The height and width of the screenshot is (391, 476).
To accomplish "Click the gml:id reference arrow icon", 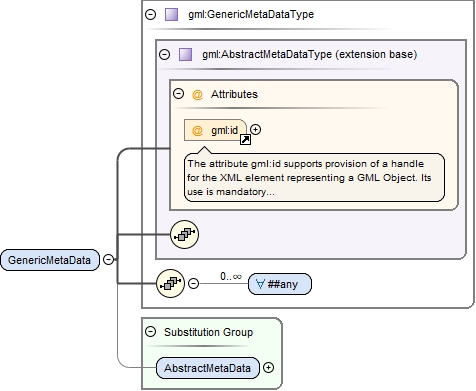I will coord(245,139).
